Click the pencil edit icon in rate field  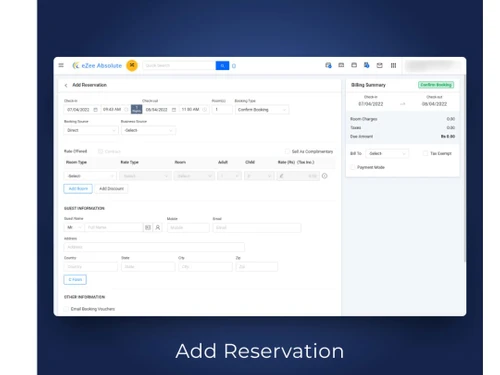pos(281,176)
